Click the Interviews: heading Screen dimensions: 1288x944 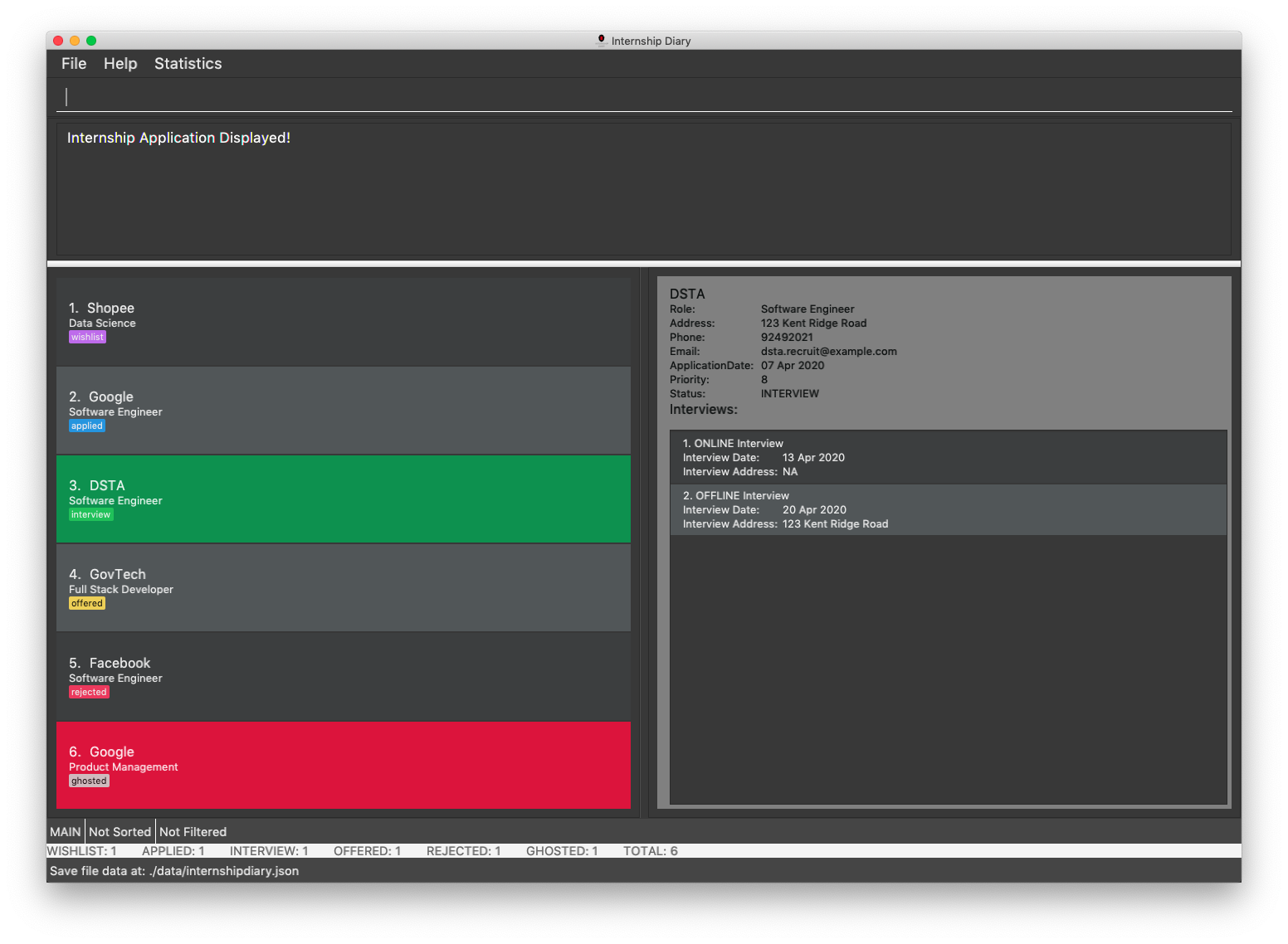coord(704,409)
